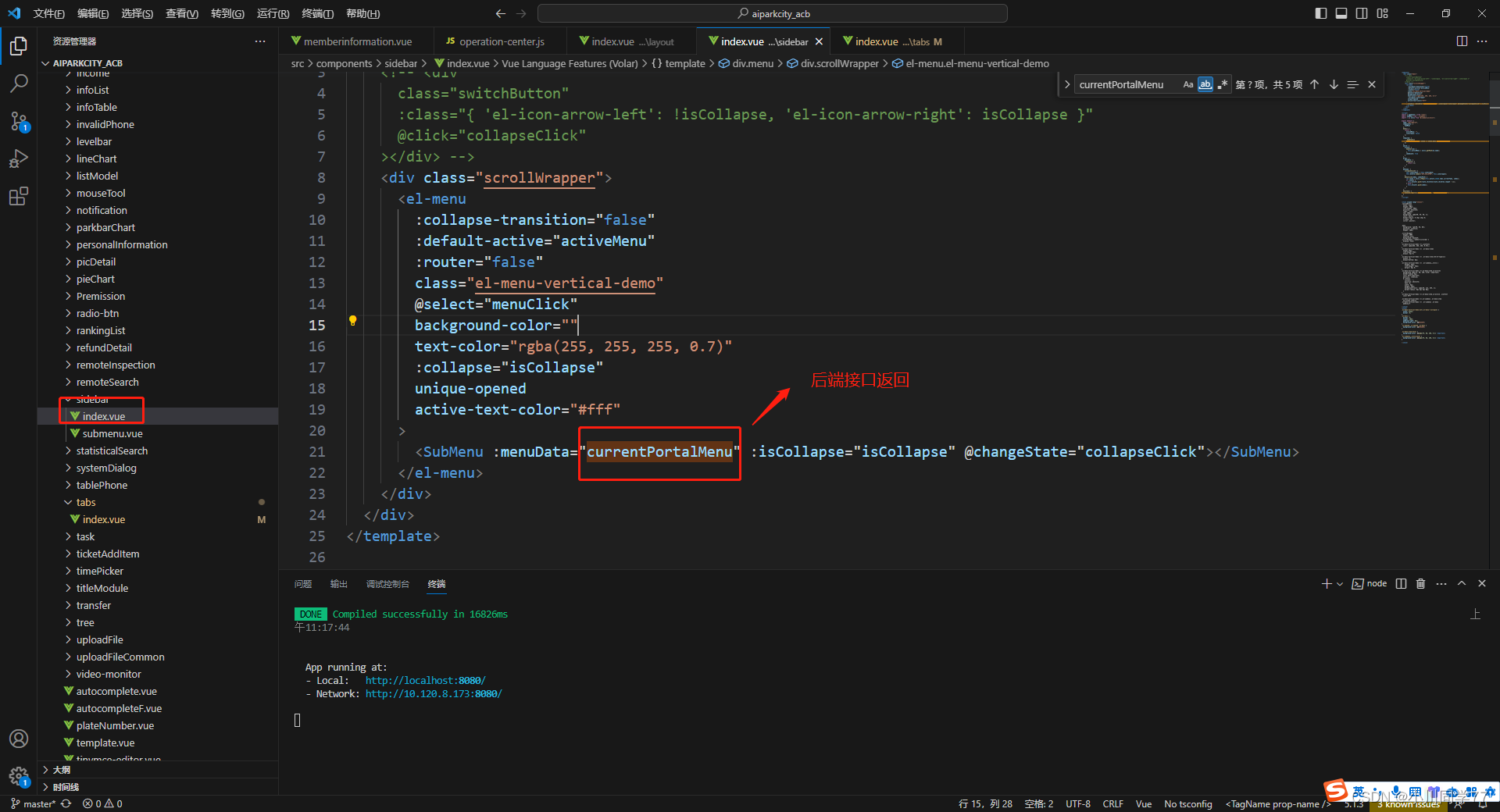
Task: Enable match case in the search widget
Action: pyautogui.click(x=1188, y=84)
